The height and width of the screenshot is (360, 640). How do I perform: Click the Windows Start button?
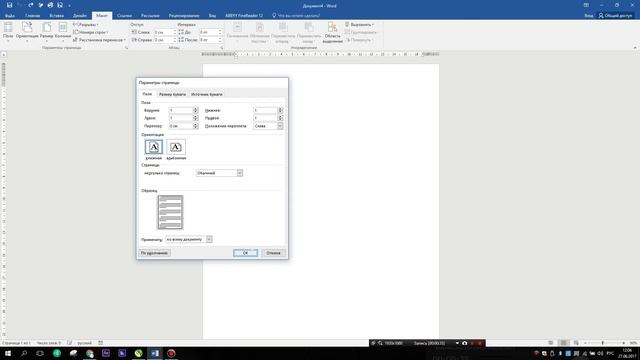(x=8, y=353)
